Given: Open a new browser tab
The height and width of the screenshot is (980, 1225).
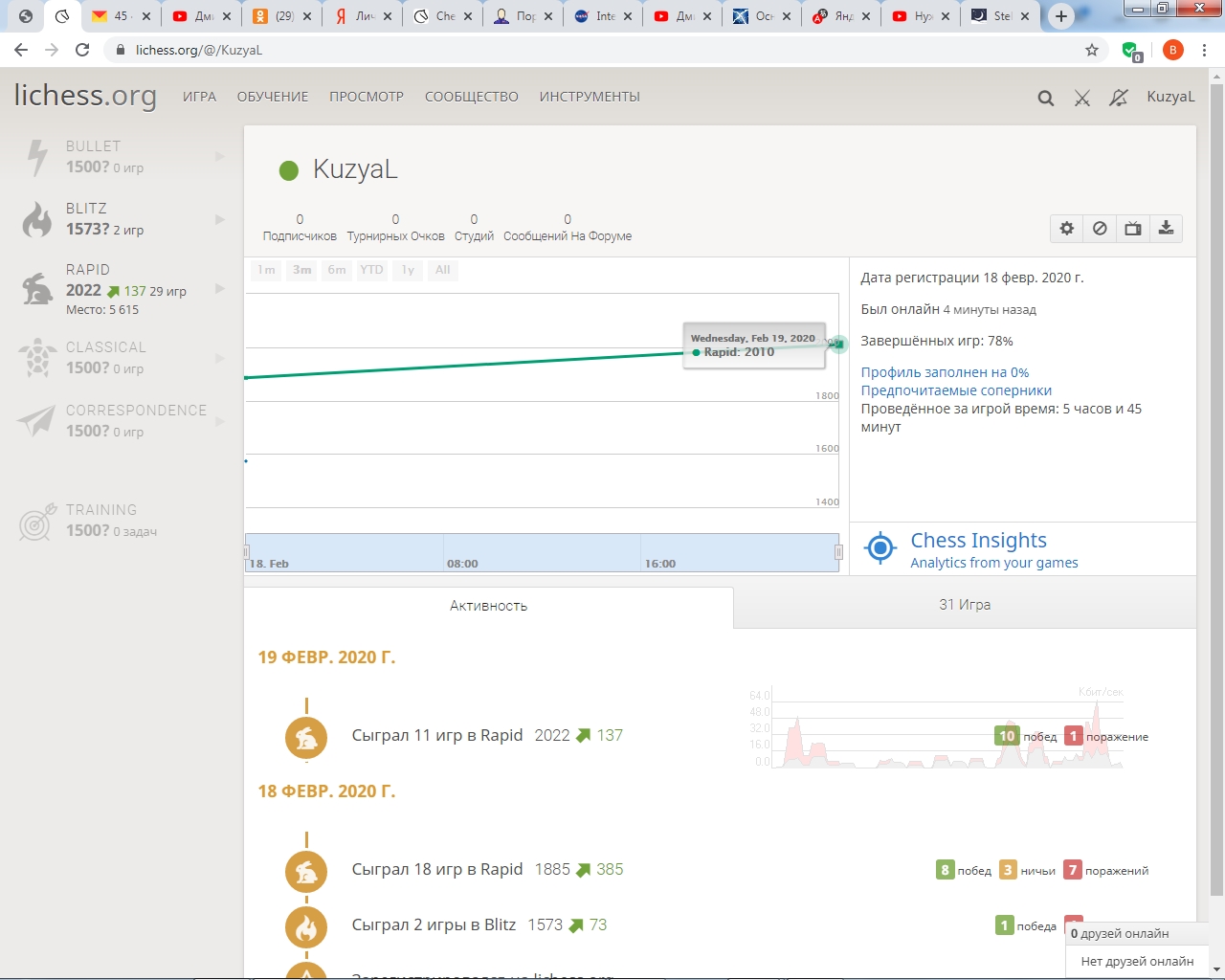Looking at the screenshot, I should pyautogui.click(x=1061, y=16).
